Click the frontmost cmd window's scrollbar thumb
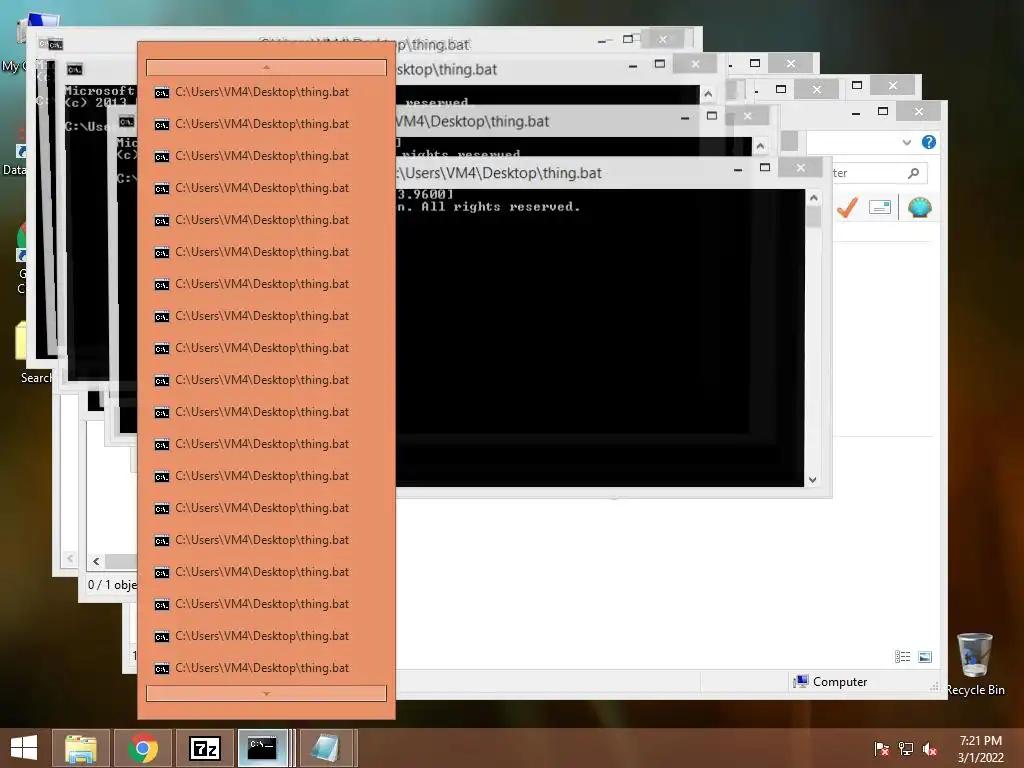The height and width of the screenshot is (768, 1024). click(x=813, y=216)
